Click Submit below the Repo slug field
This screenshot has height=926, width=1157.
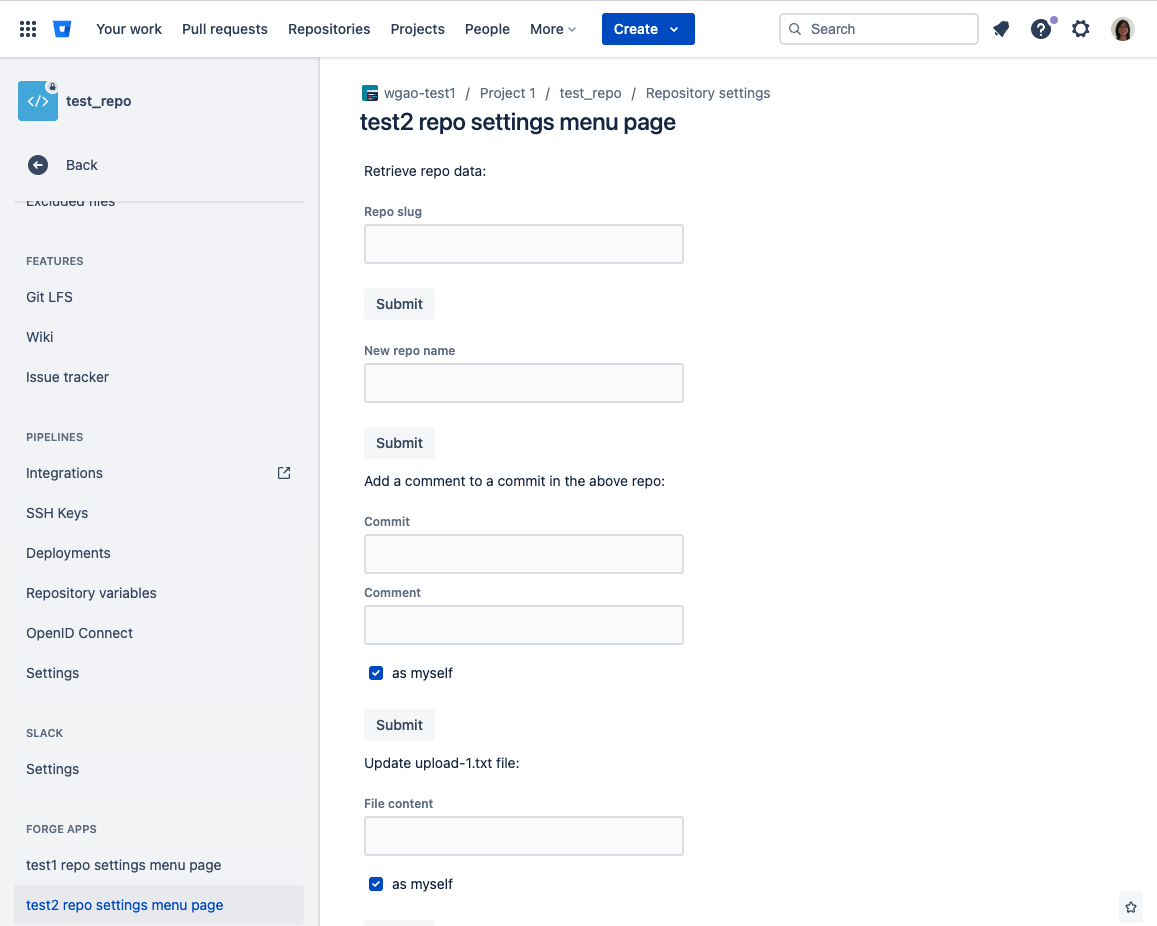coord(399,303)
